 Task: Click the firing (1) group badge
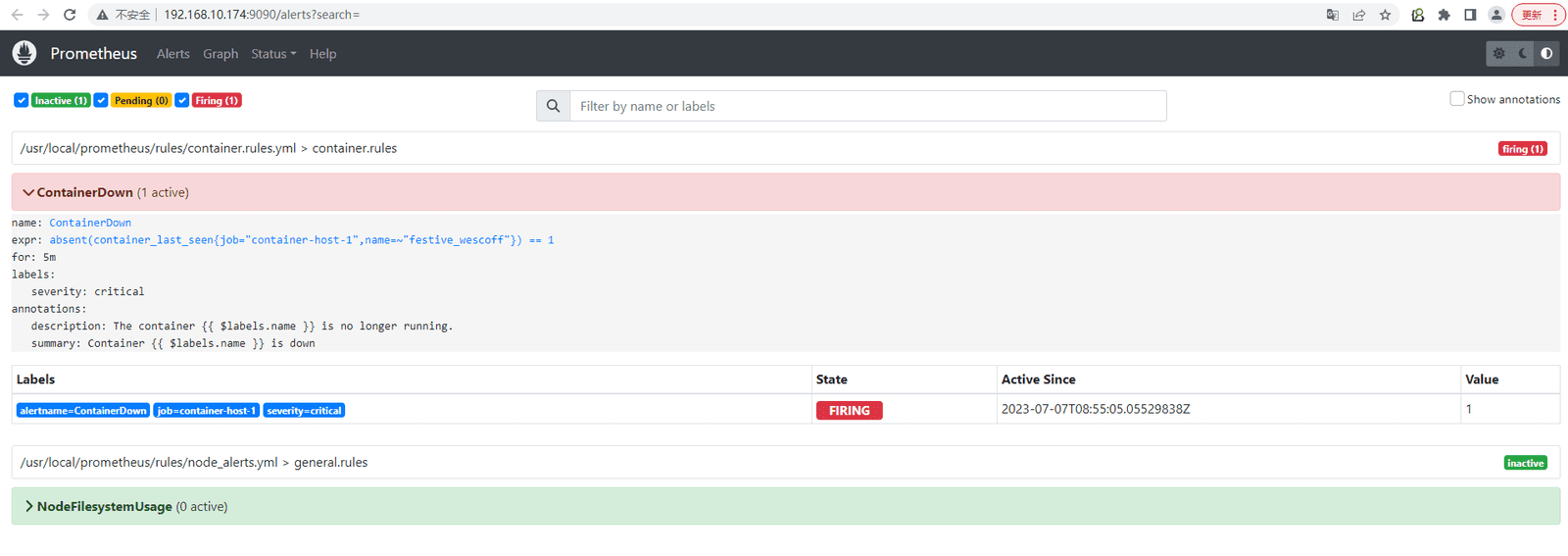[x=1523, y=149]
